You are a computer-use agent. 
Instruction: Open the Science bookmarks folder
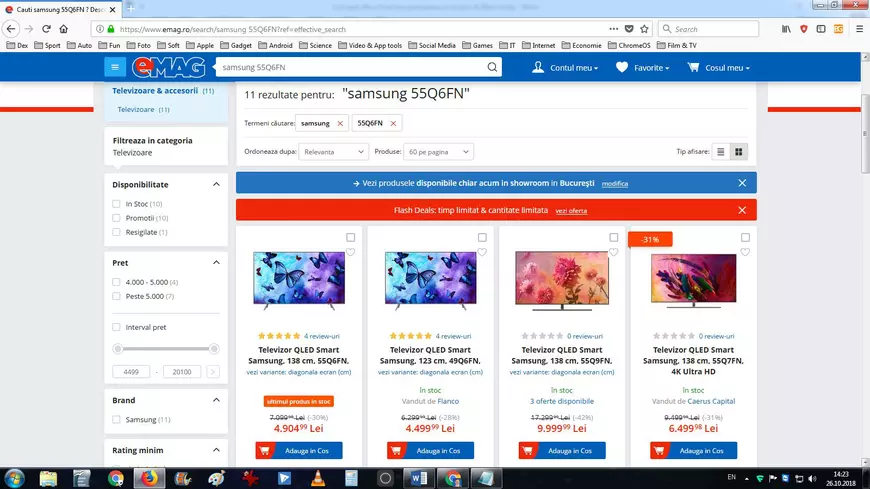315,46
